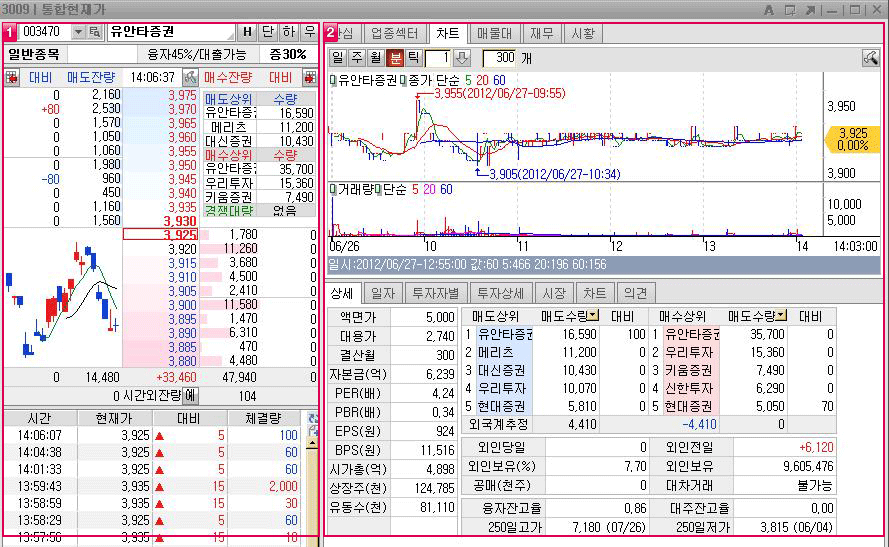Switch to 매물대 tab
This screenshot has width=889, height=547.
click(x=494, y=33)
